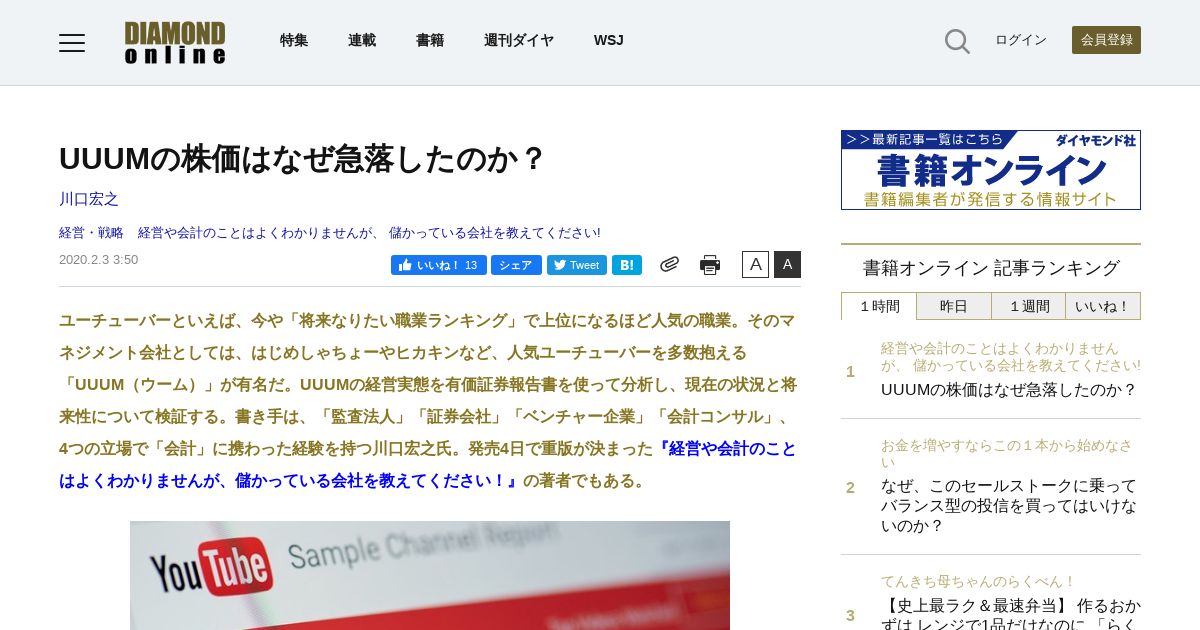Open the 経営・戦略 category link
This screenshot has width=1200, height=630.
click(91, 233)
